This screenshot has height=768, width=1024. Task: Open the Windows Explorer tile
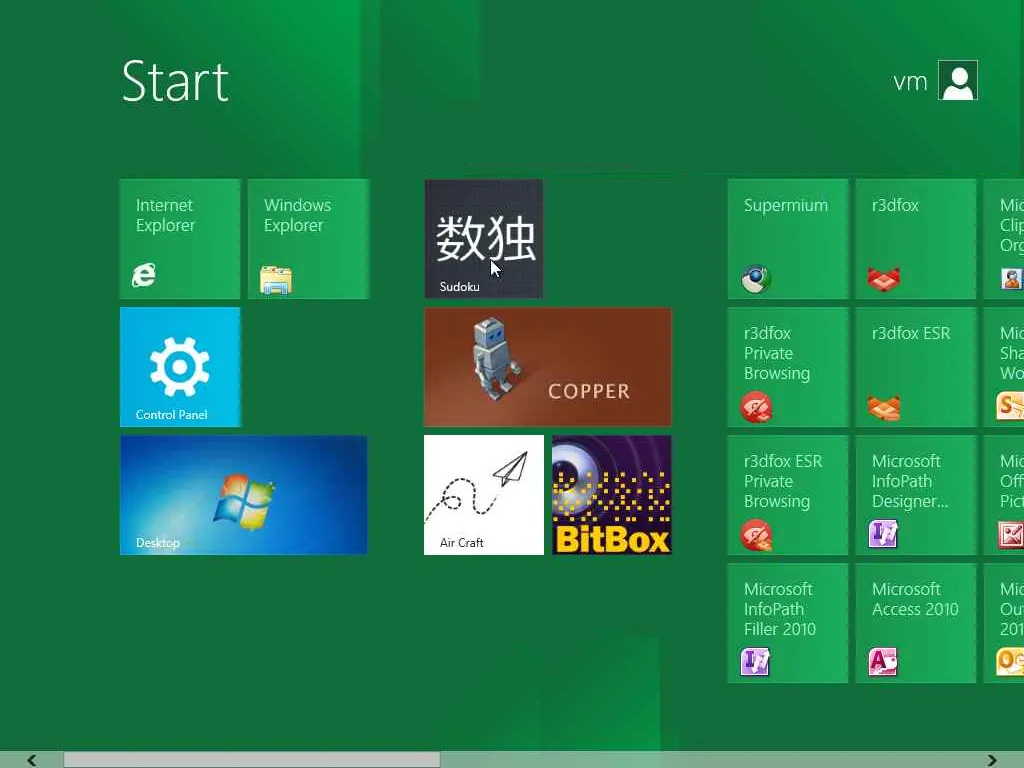[x=308, y=239]
